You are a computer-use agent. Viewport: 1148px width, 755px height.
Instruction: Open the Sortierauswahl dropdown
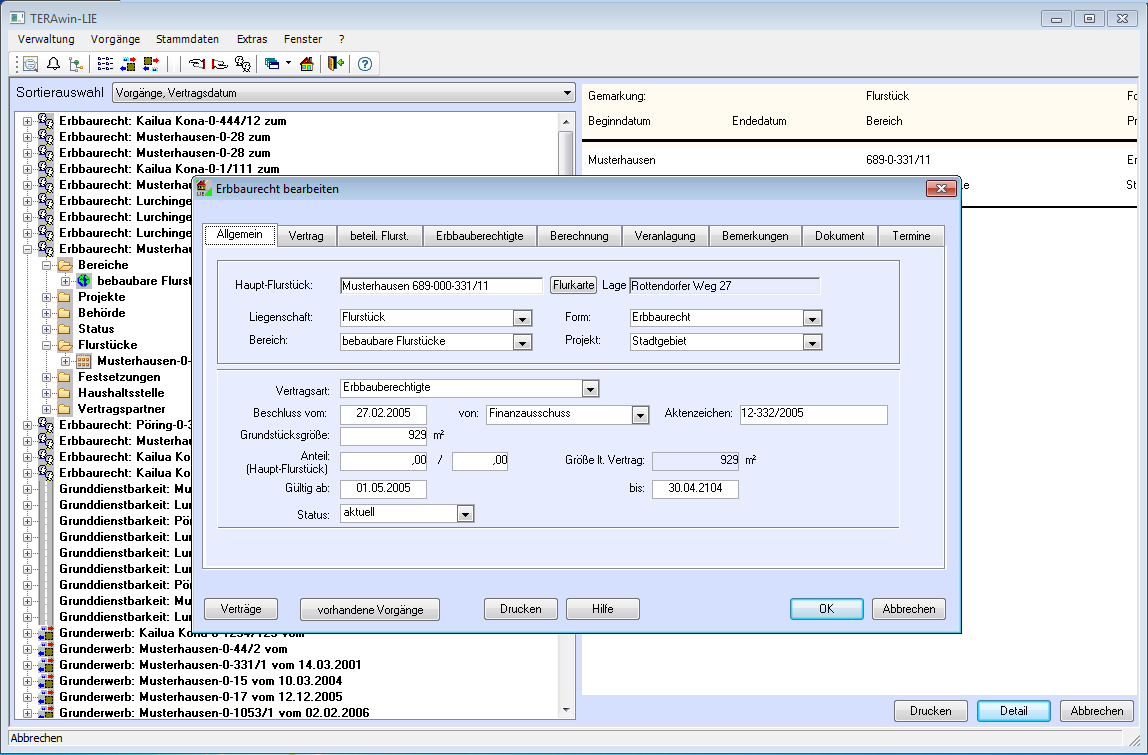tap(567, 94)
